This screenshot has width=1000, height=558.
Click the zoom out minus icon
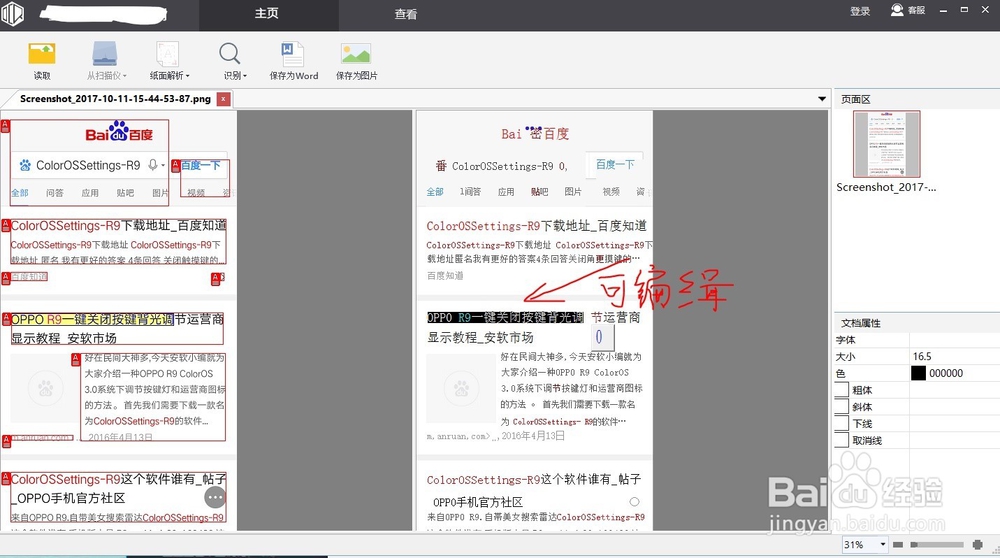(x=898, y=545)
